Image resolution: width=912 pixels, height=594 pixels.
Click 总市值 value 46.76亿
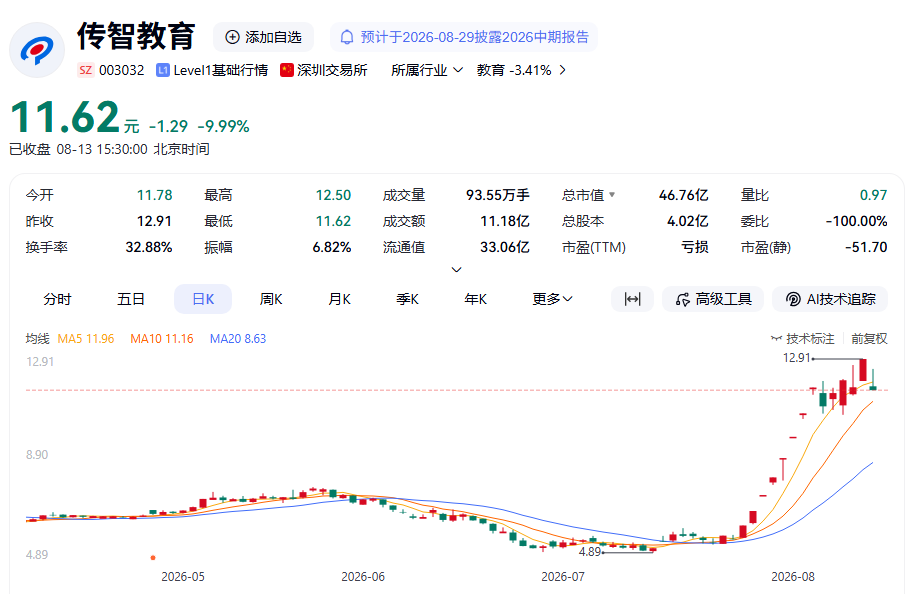point(683,195)
